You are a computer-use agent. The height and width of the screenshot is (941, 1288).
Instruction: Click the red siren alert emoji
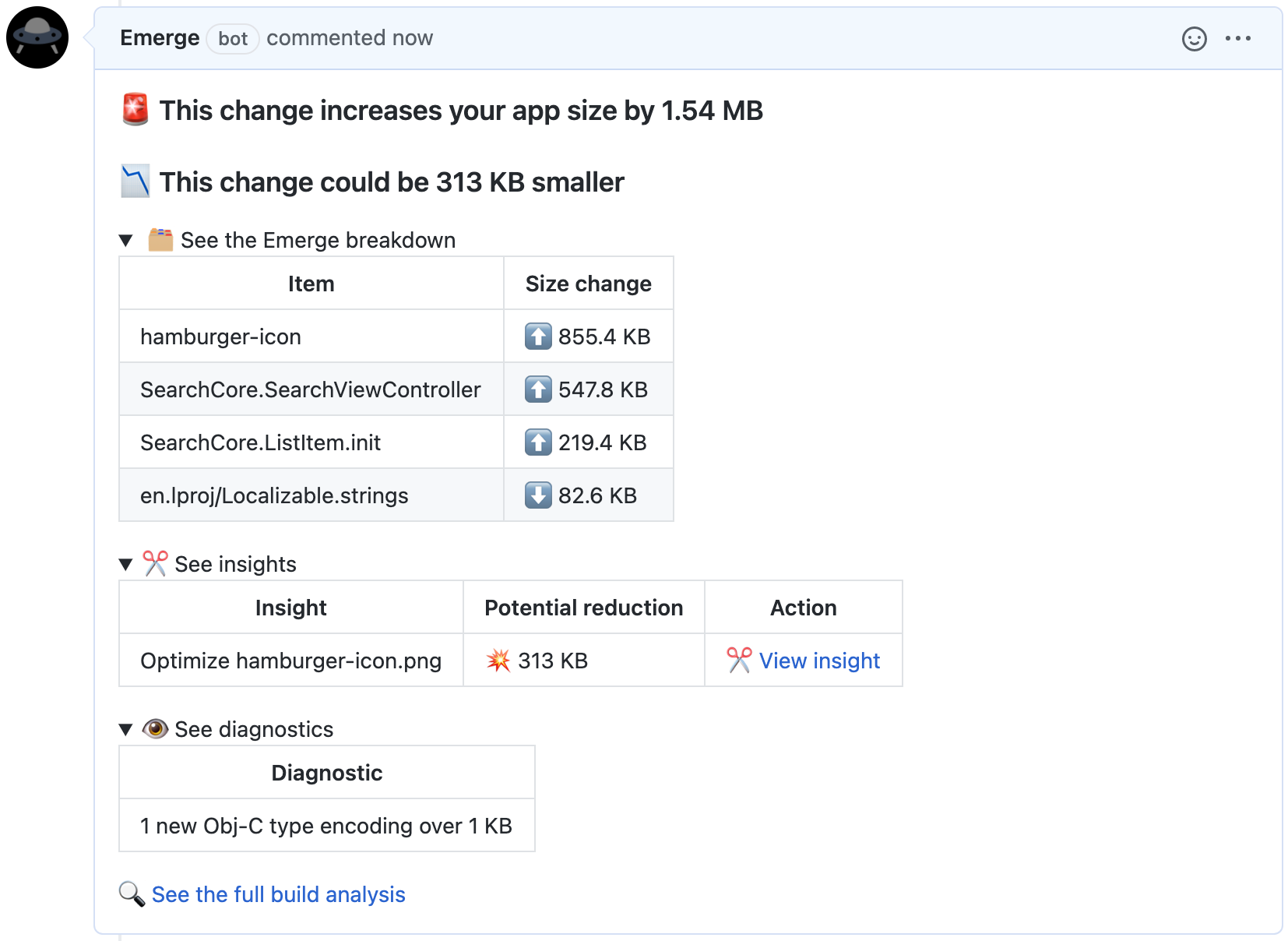tap(135, 110)
